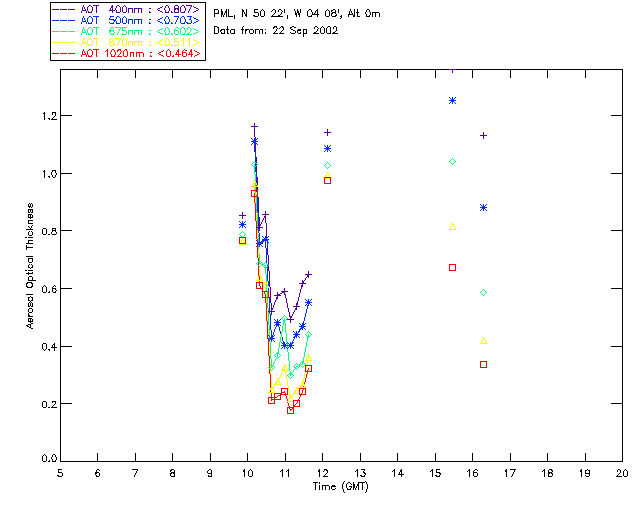Click the x-axis tick label '13'
This screenshot has height=512, width=640.
[360, 474]
